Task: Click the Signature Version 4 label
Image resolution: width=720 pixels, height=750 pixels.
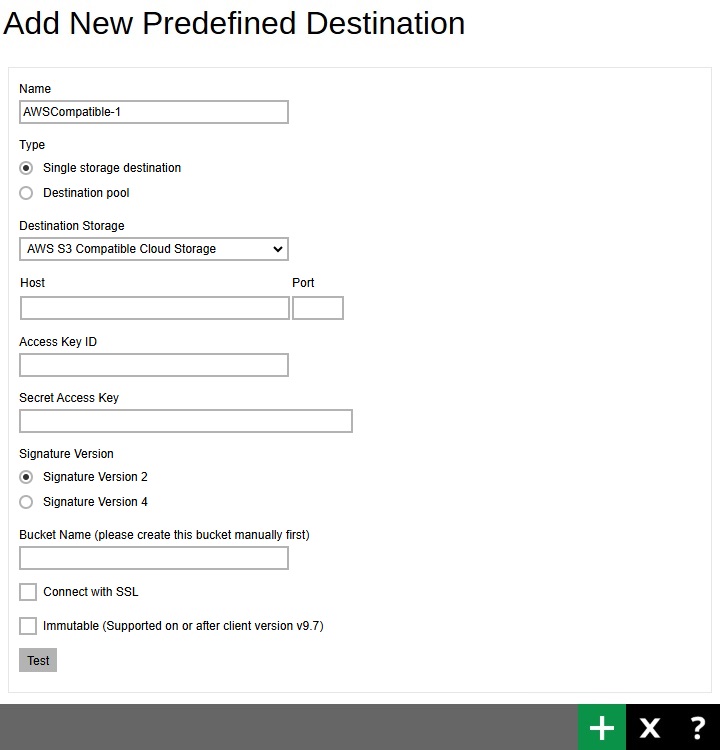Action: pyautogui.click(x=95, y=502)
